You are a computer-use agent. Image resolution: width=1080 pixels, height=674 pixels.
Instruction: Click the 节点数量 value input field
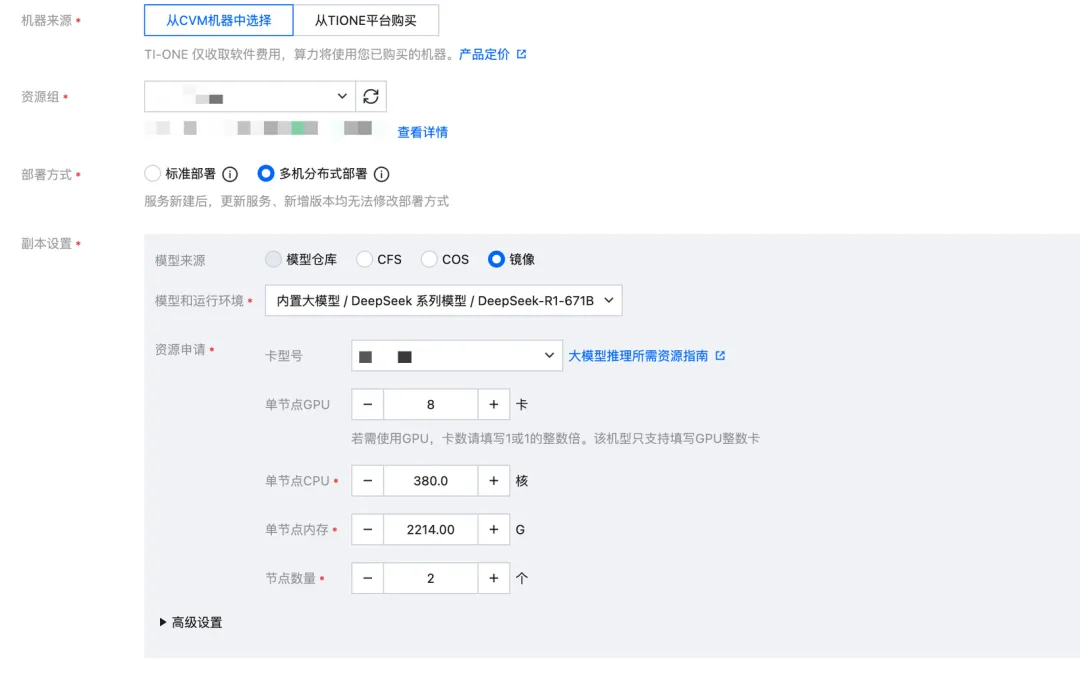(x=430, y=578)
